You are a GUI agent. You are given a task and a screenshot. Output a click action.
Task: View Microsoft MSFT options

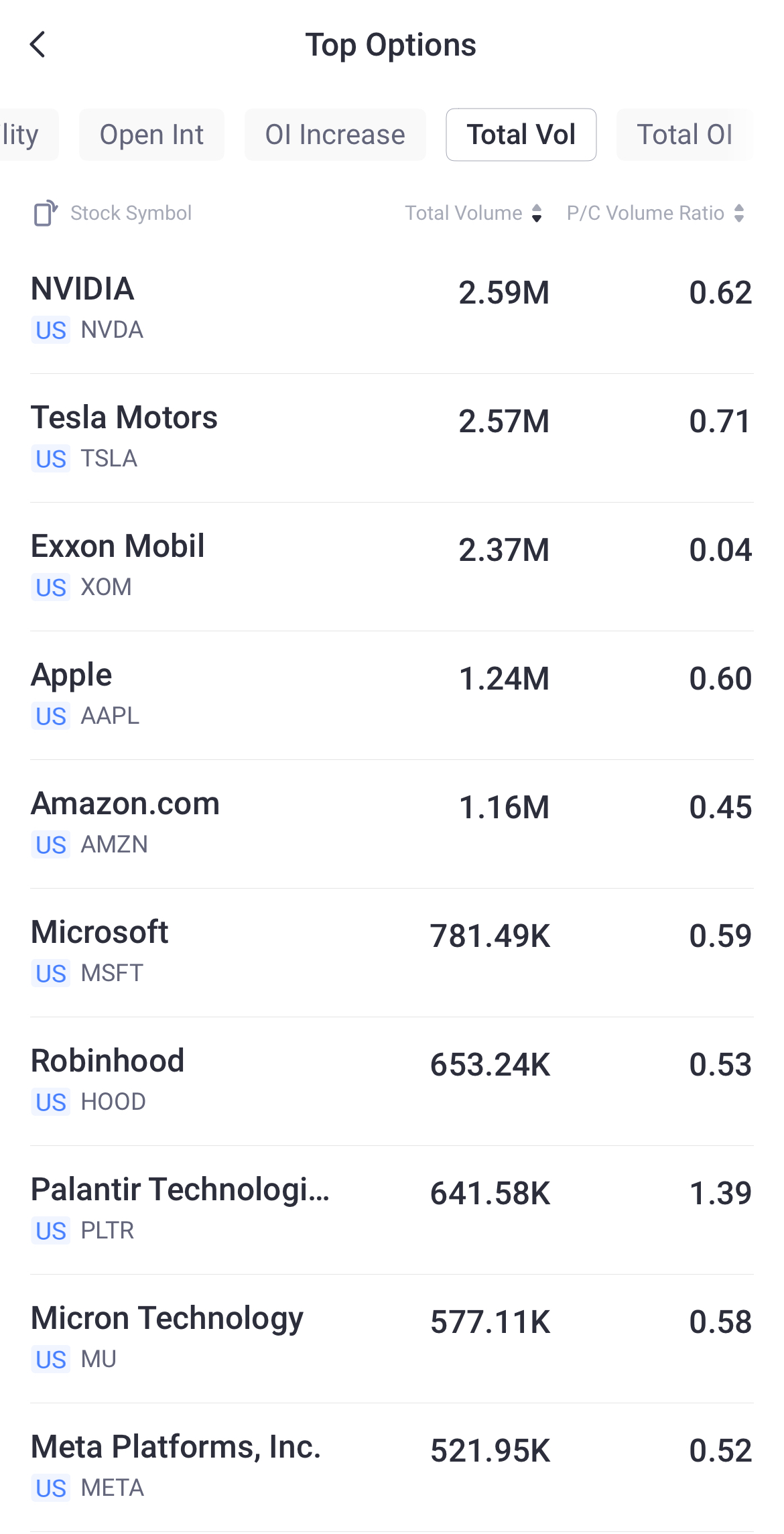coord(392,952)
